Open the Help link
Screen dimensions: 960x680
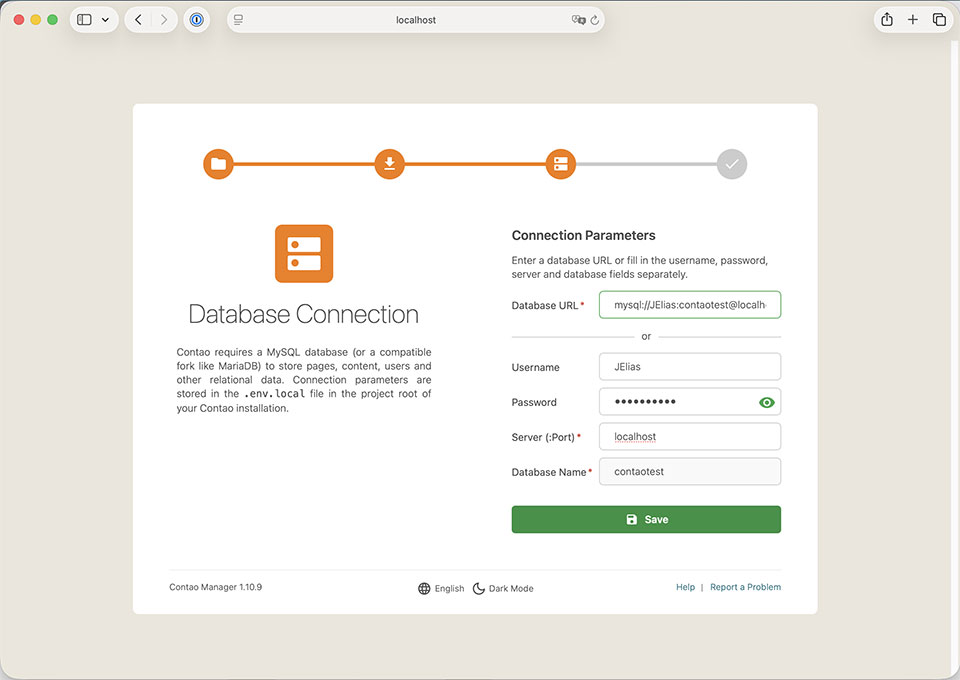click(685, 587)
